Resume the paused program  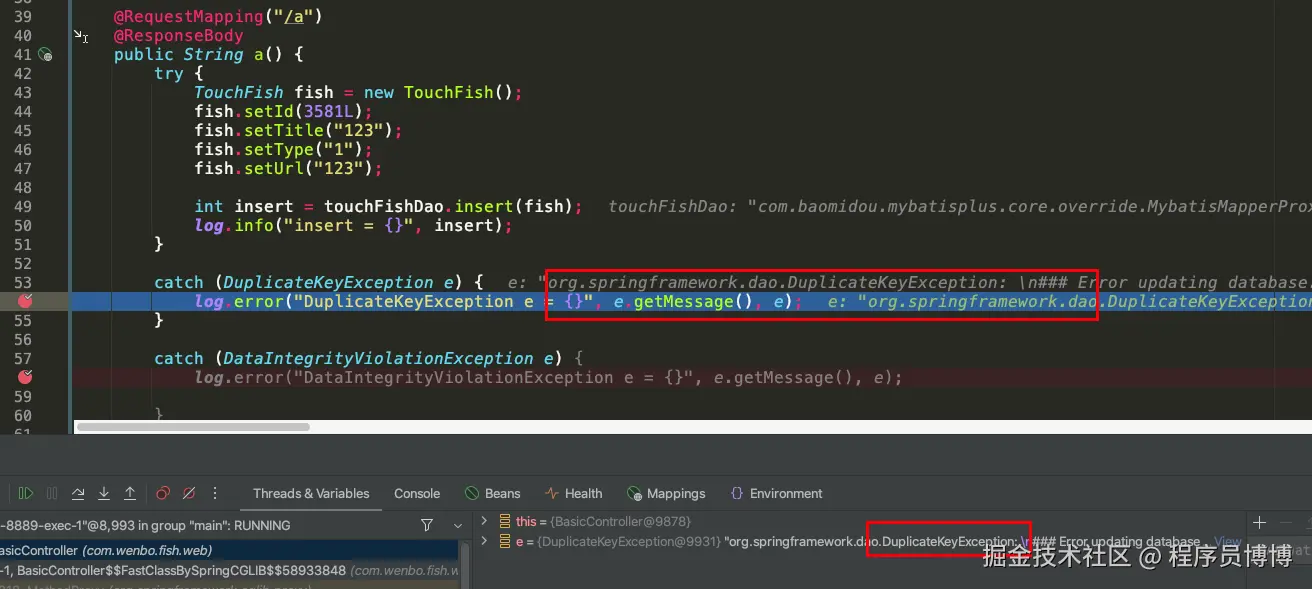[x=26, y=494]
